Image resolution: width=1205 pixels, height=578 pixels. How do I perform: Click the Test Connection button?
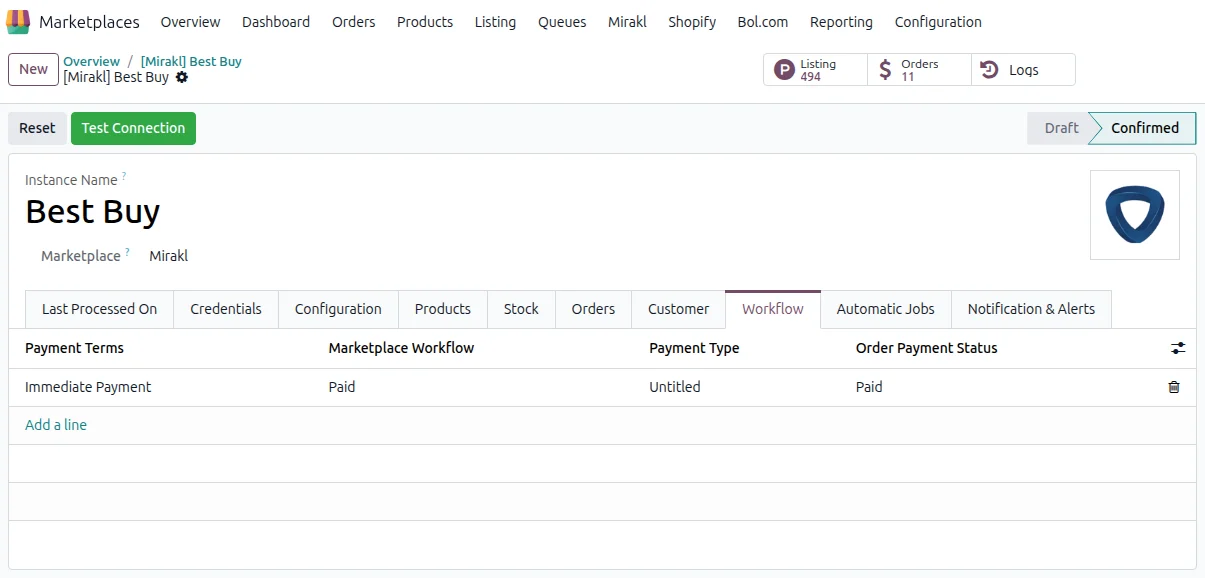click(133, 128)
